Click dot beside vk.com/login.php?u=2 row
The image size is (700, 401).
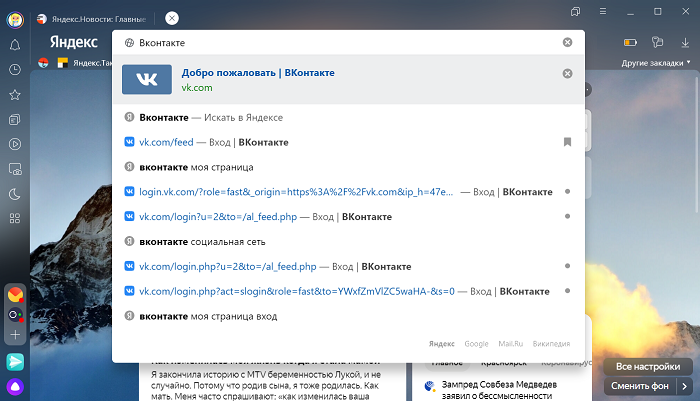tap(567, 266)
